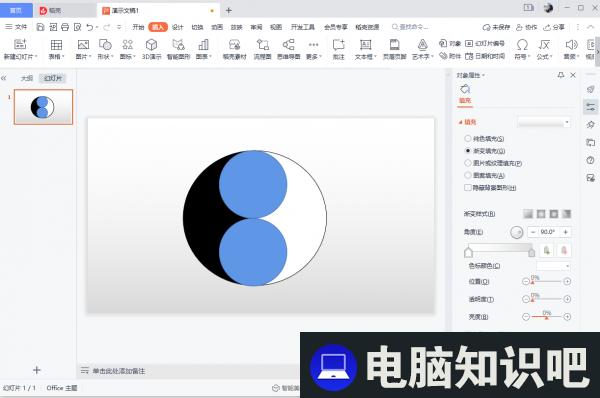Insert audio with the speaker icon
600x398 pixels.
coord(571,45)
